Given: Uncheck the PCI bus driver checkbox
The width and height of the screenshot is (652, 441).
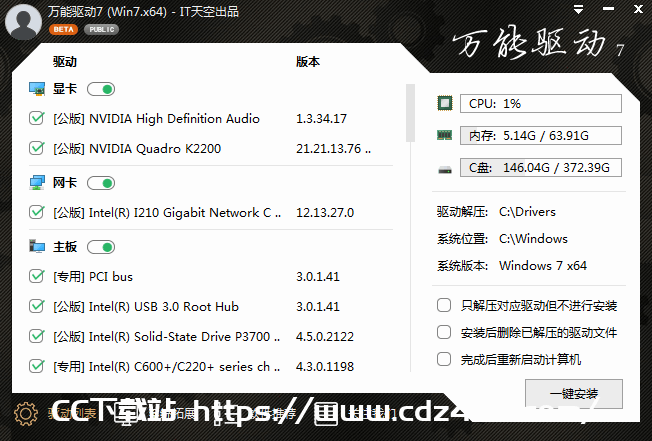Looking at the screenshot, I should tap(37, 276).
